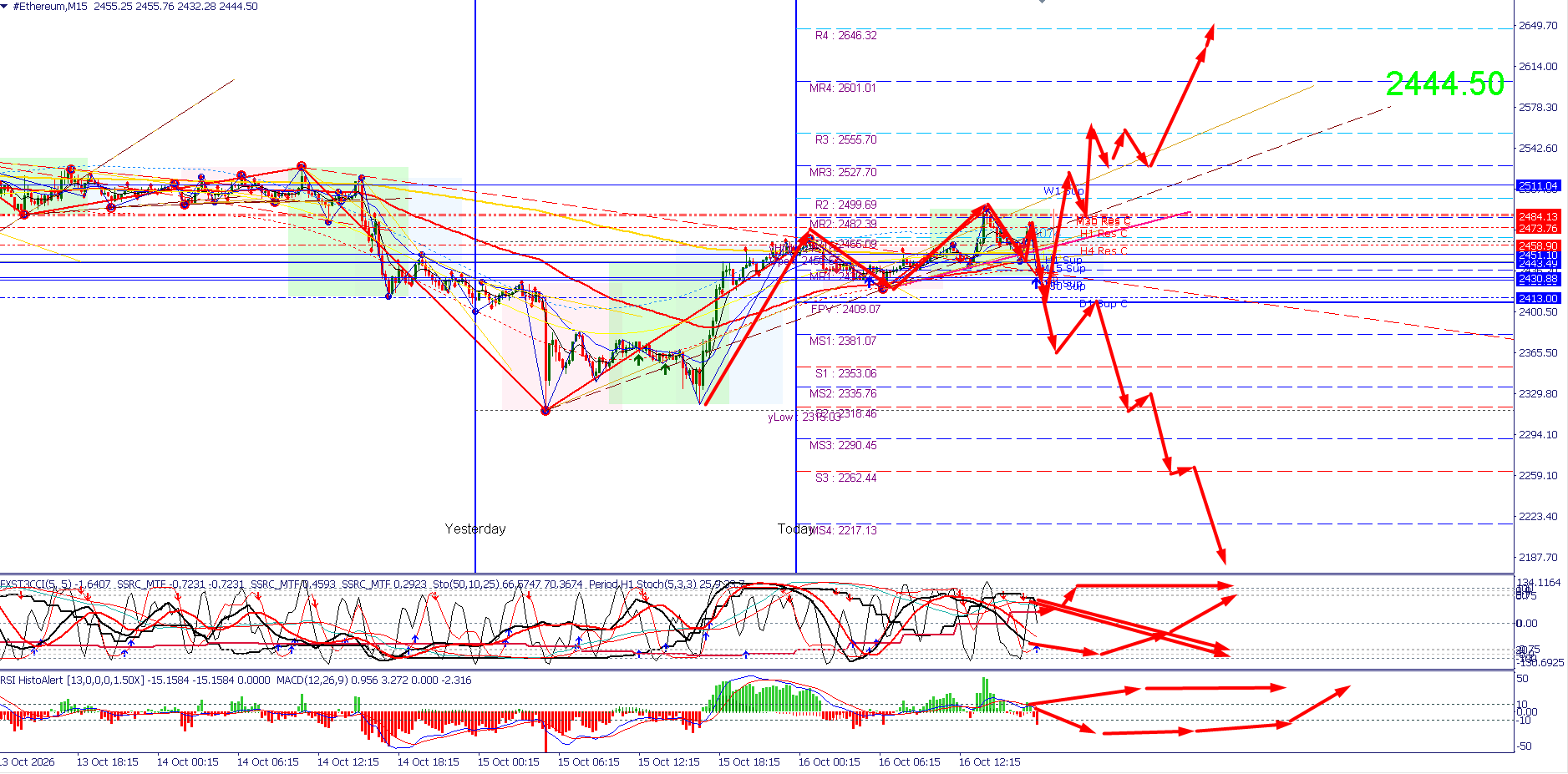Select the MS2: 2335.76 pivot label
This screenshot has height=774, width=1568.
pyautogui.click(x=843, y=393)
